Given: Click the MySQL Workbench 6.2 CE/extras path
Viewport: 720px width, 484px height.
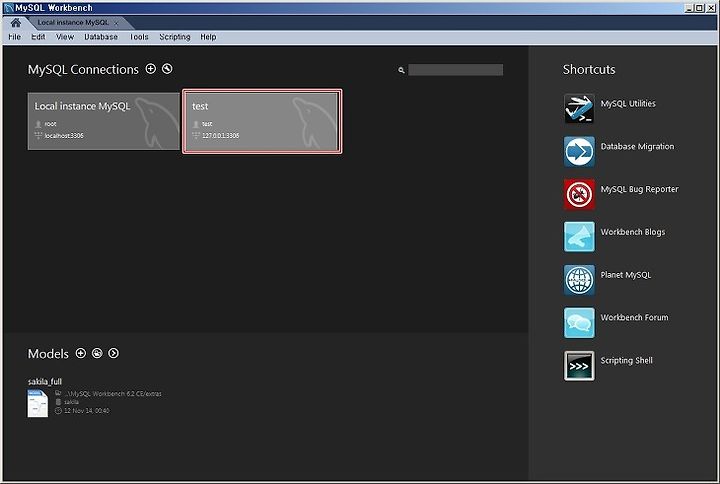Looking at the screenshot, I should click(113, 394).
